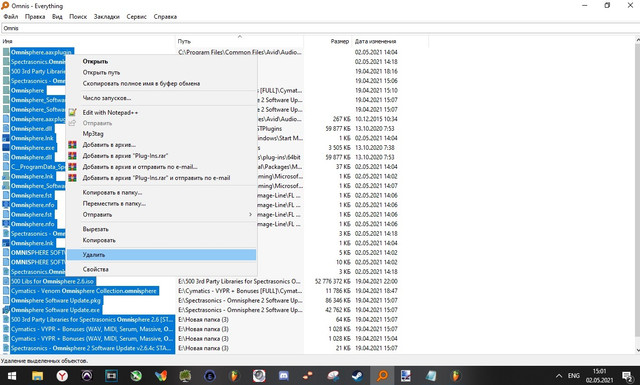Open the Поиск menu
This screenshot has height=385, width=640.
[78, 17]
